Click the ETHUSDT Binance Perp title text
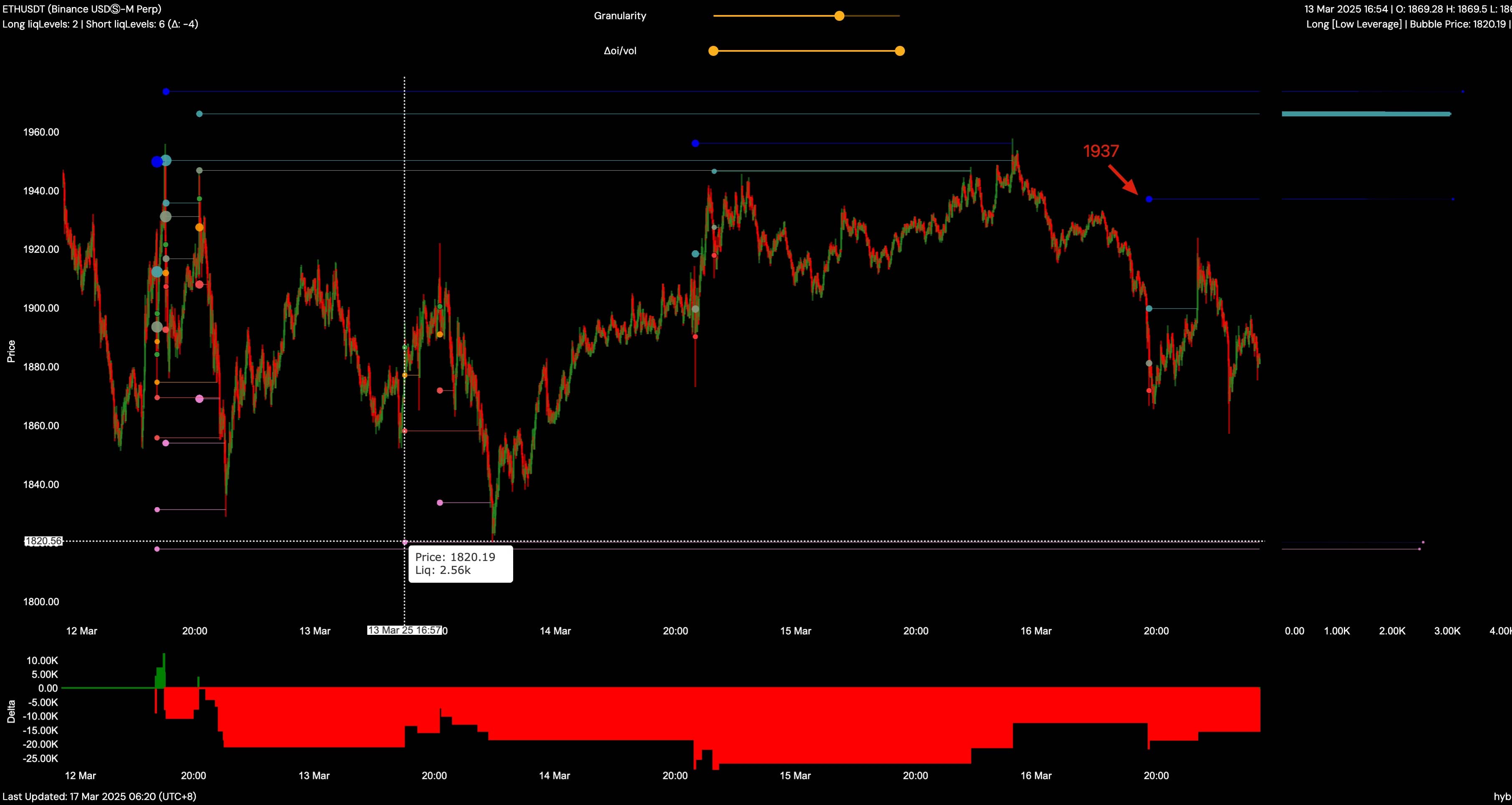Image resolution: width=1512 pixels, height=805 pixels. click(82, 9)
